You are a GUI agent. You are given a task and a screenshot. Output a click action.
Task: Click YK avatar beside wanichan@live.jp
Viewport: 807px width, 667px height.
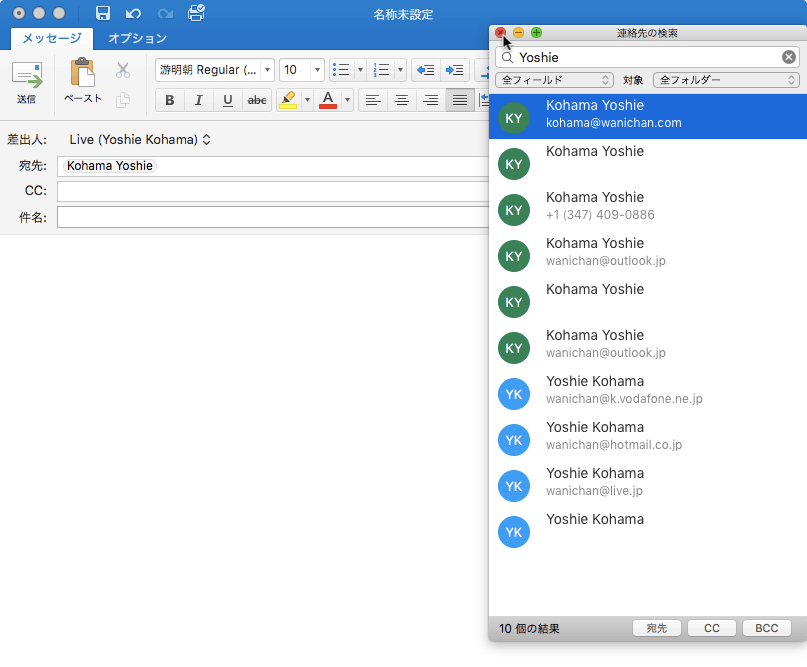514,486
